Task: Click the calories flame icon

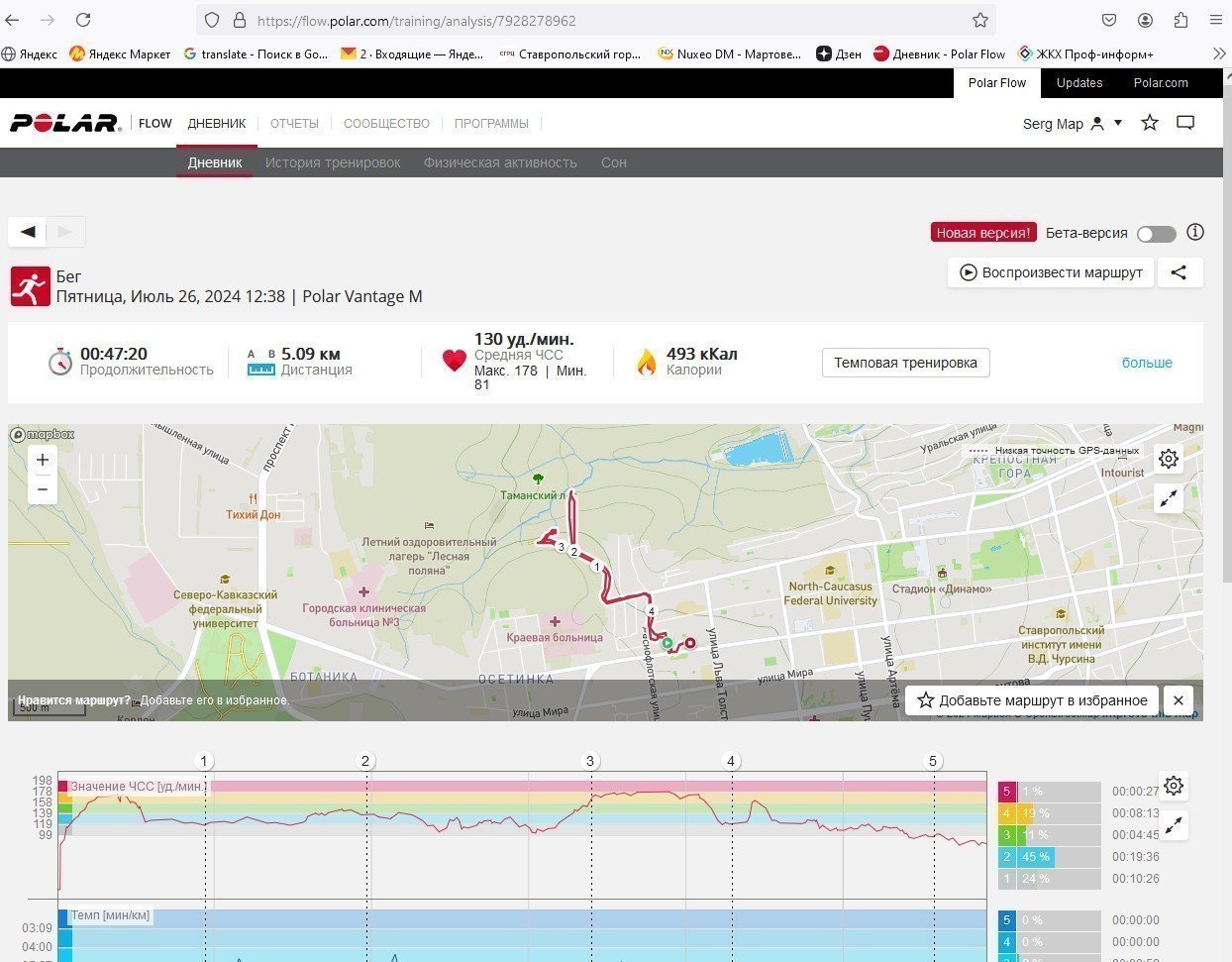Action: point(647,362)
